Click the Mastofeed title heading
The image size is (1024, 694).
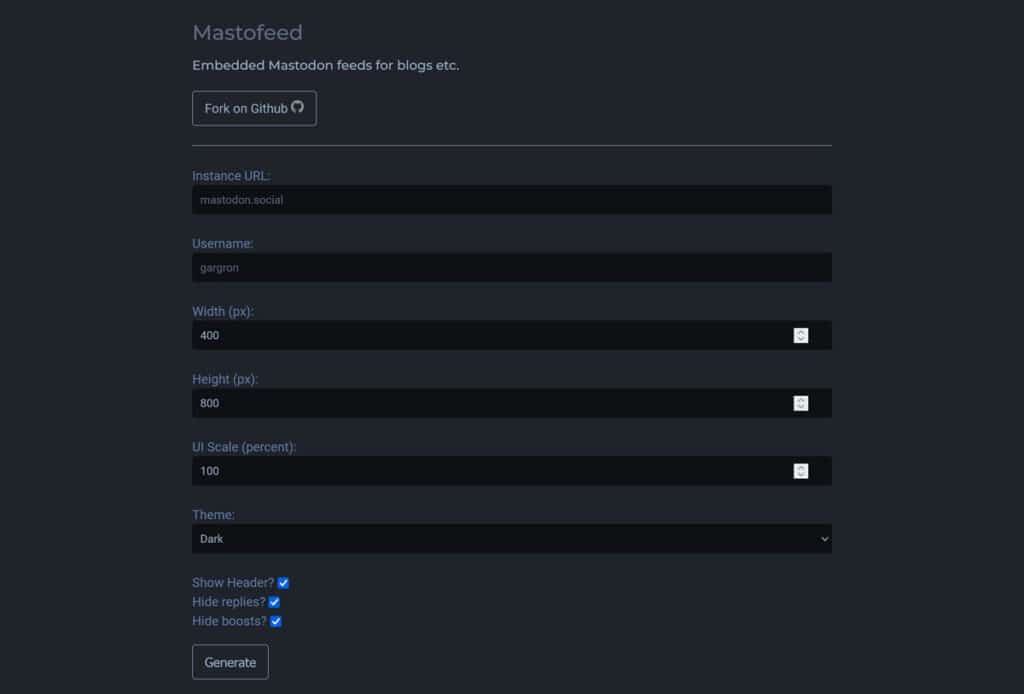pyautogui.click(x=247, y=32)
